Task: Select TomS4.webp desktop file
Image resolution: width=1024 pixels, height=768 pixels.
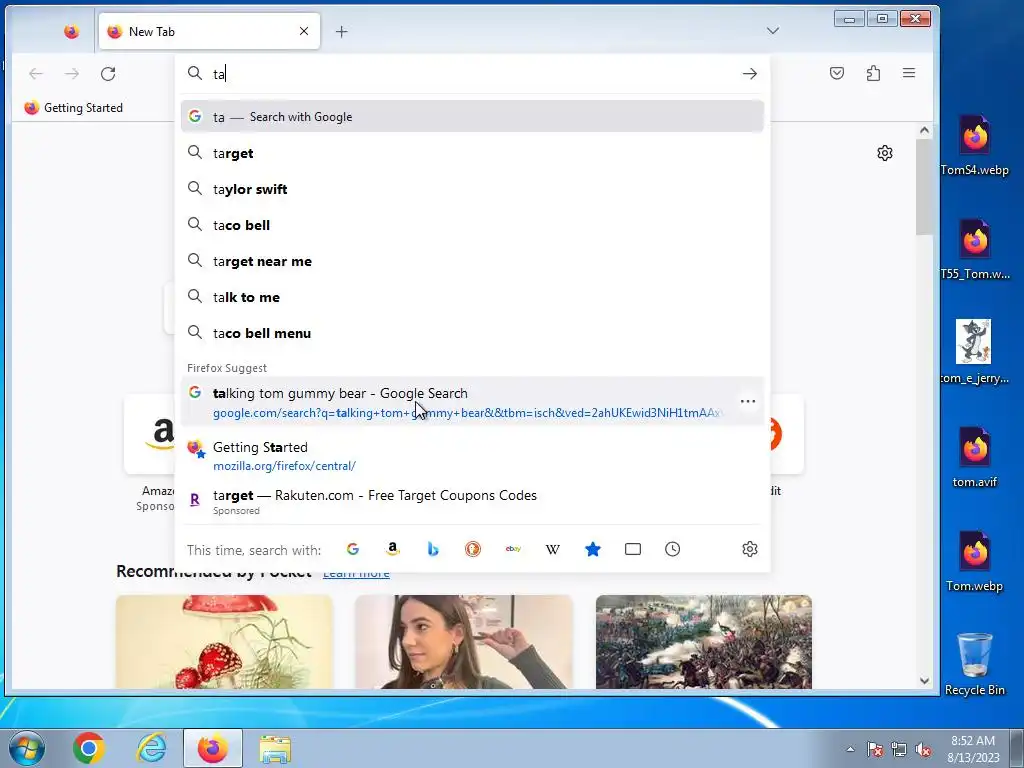Action: point(974,146)
